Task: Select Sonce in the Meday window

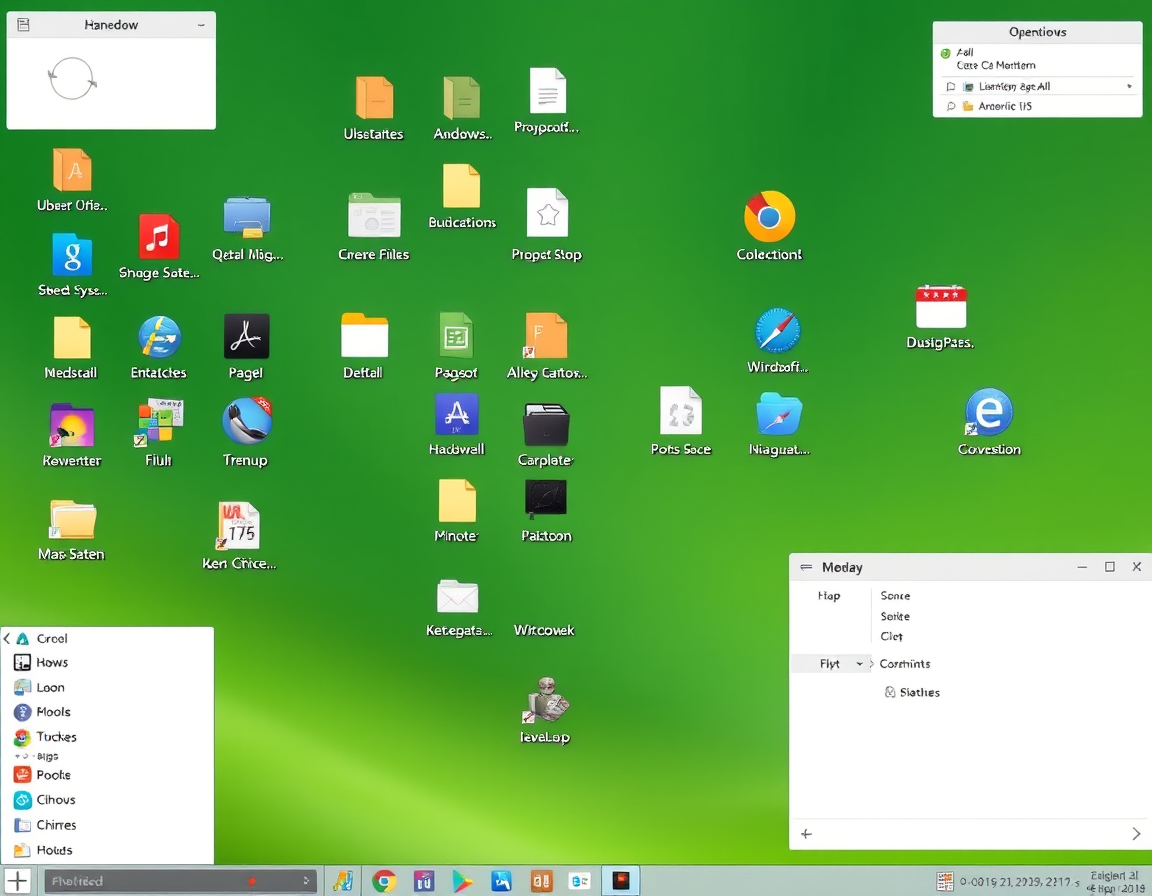Action: click(x=895, y=596)
